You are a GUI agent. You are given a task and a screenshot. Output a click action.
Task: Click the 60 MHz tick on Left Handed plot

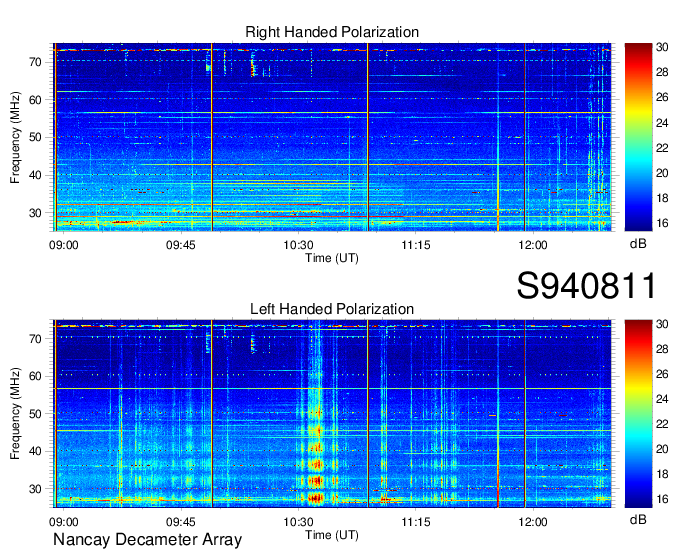coord(36,376)
